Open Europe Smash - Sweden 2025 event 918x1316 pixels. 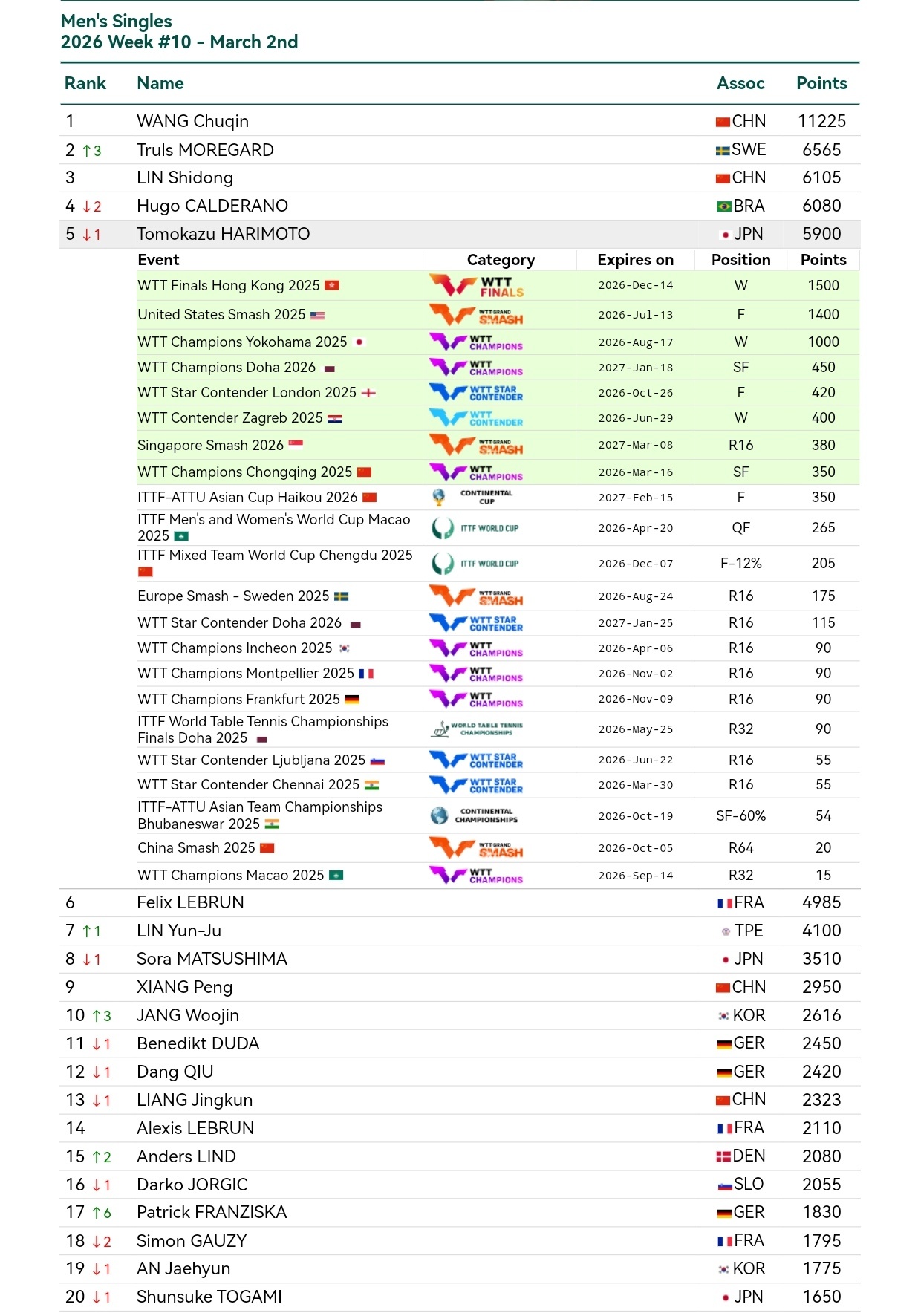[233, 596]
